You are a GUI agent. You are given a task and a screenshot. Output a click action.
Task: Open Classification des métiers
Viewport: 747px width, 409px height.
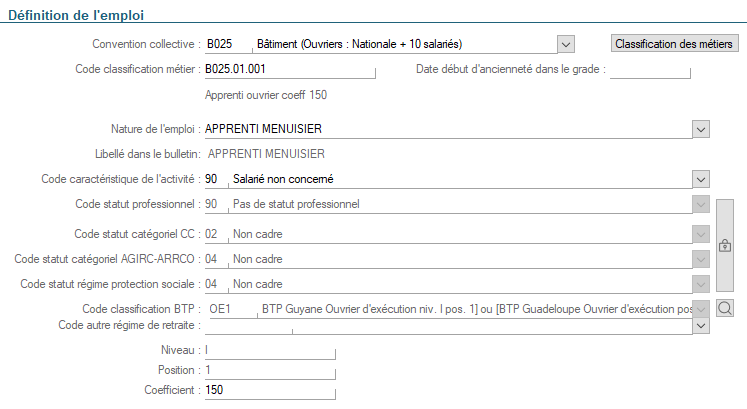click(x=674, y=44)
